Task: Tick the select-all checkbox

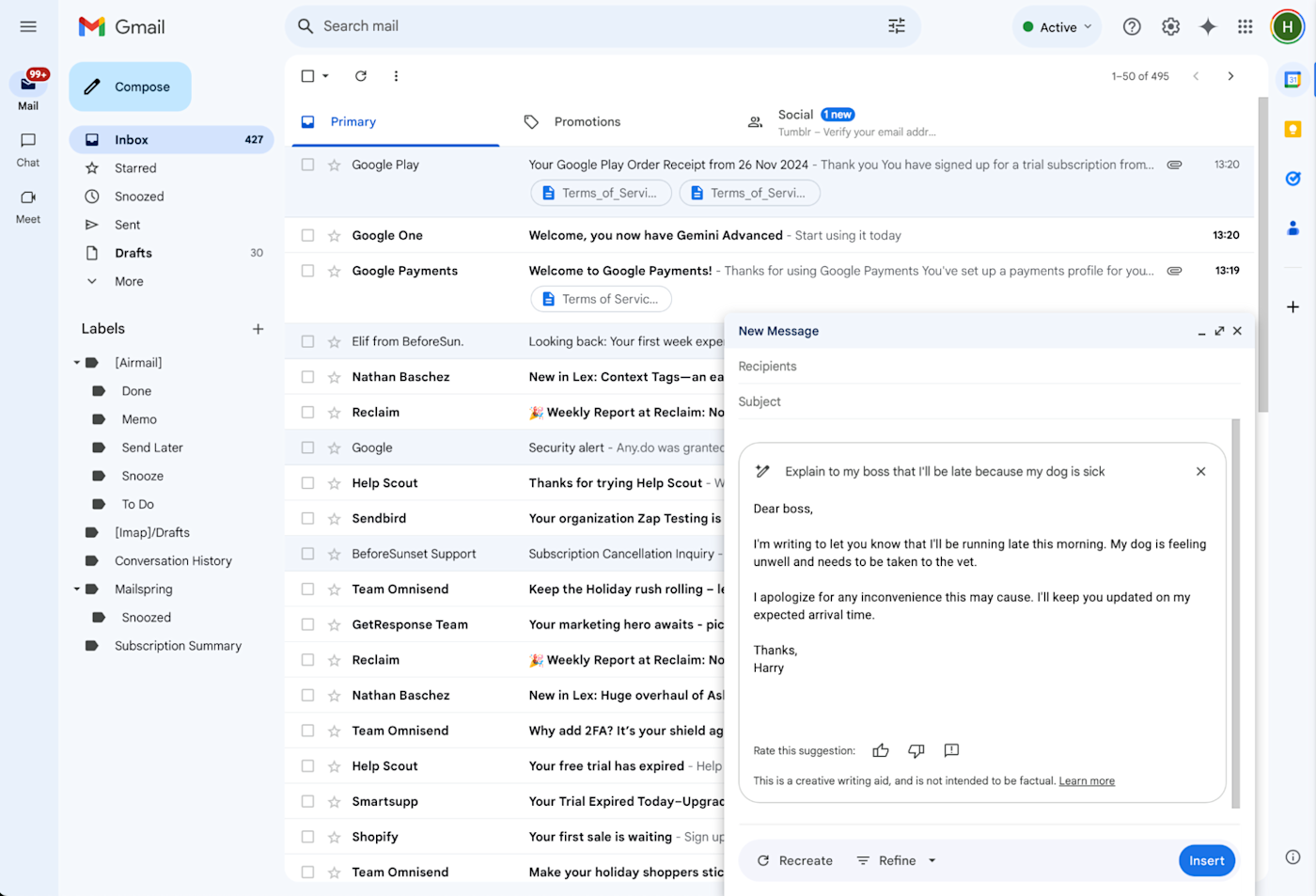Action: 307,76
